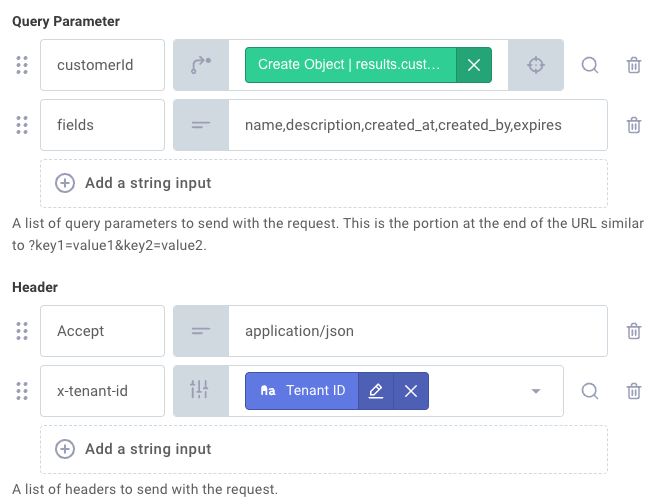This screenshot has height=503, width=667.
Task: Click the text type icon beside fields
Action: point(201,125)
